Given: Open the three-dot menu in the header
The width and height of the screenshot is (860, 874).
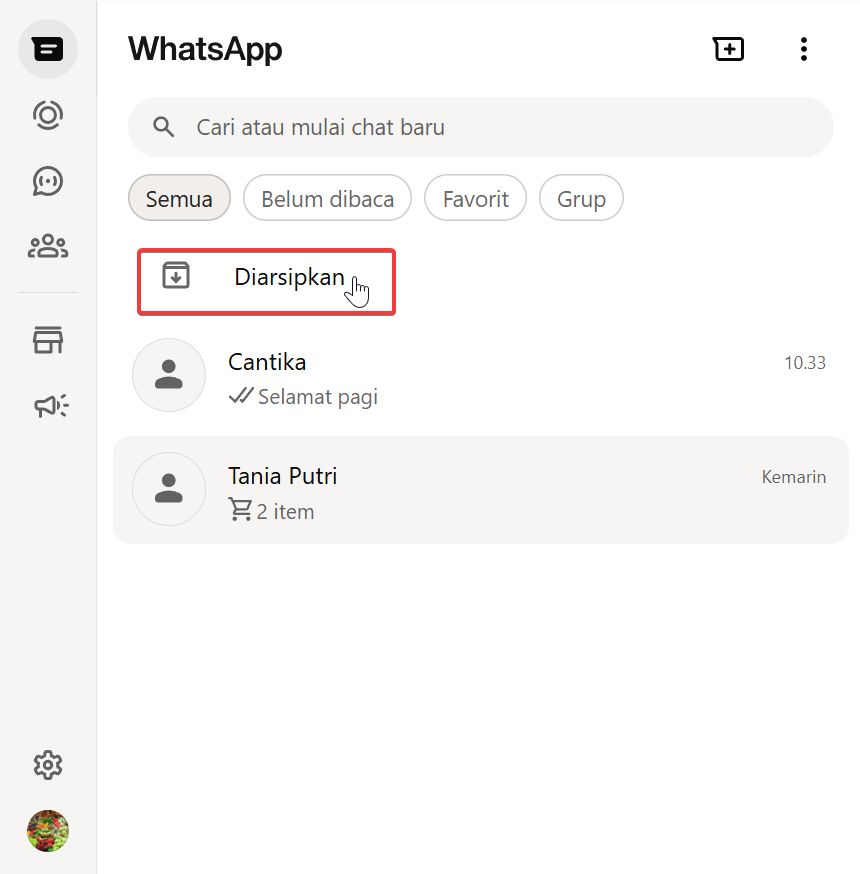Looking at the screenshot, I should pos(803,49).
